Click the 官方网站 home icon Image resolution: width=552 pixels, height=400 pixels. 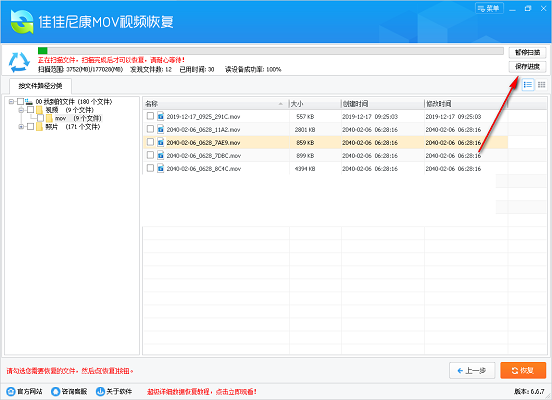11,391
